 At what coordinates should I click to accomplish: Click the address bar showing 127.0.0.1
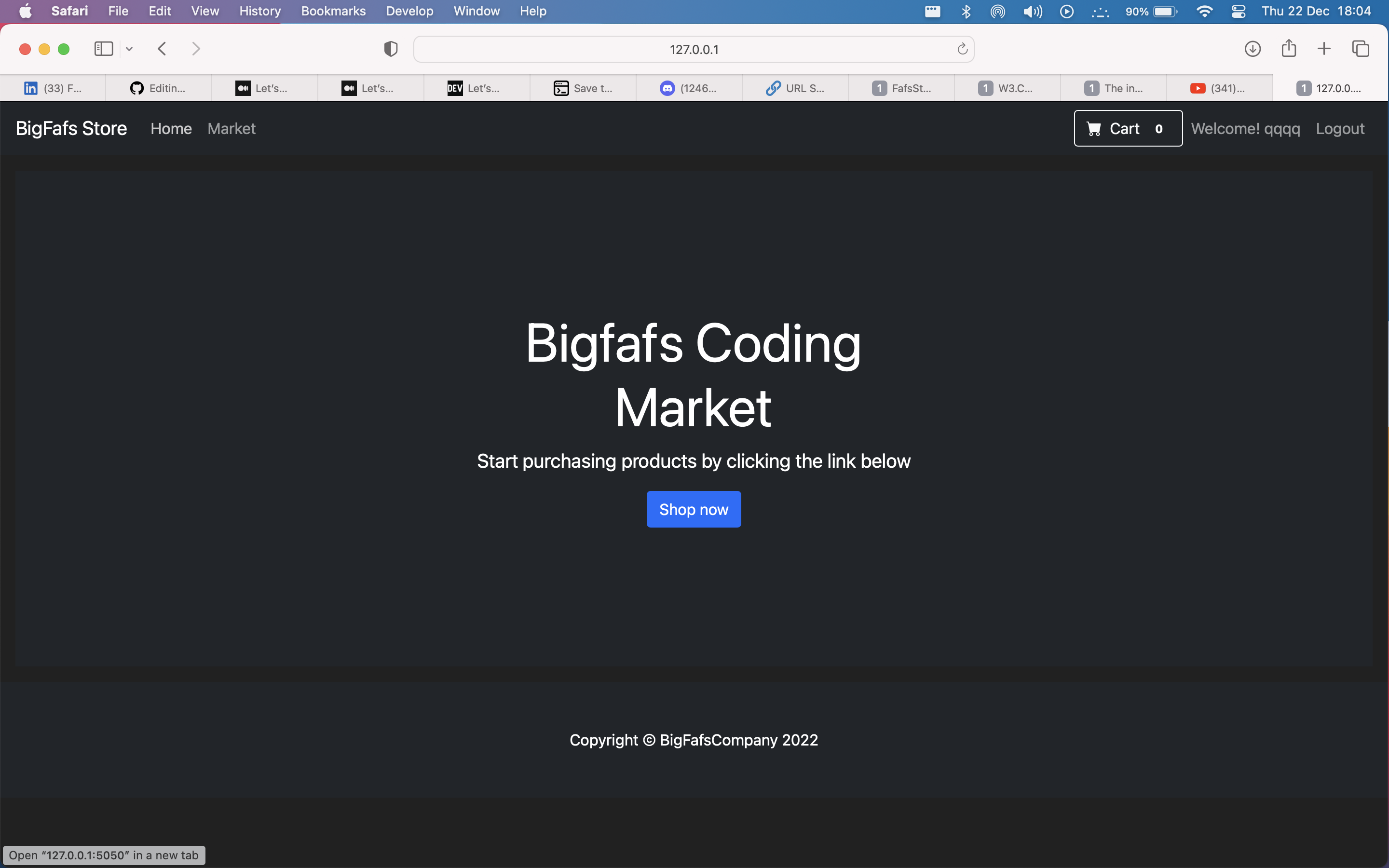pyautogui.click(x=694, y=49)
